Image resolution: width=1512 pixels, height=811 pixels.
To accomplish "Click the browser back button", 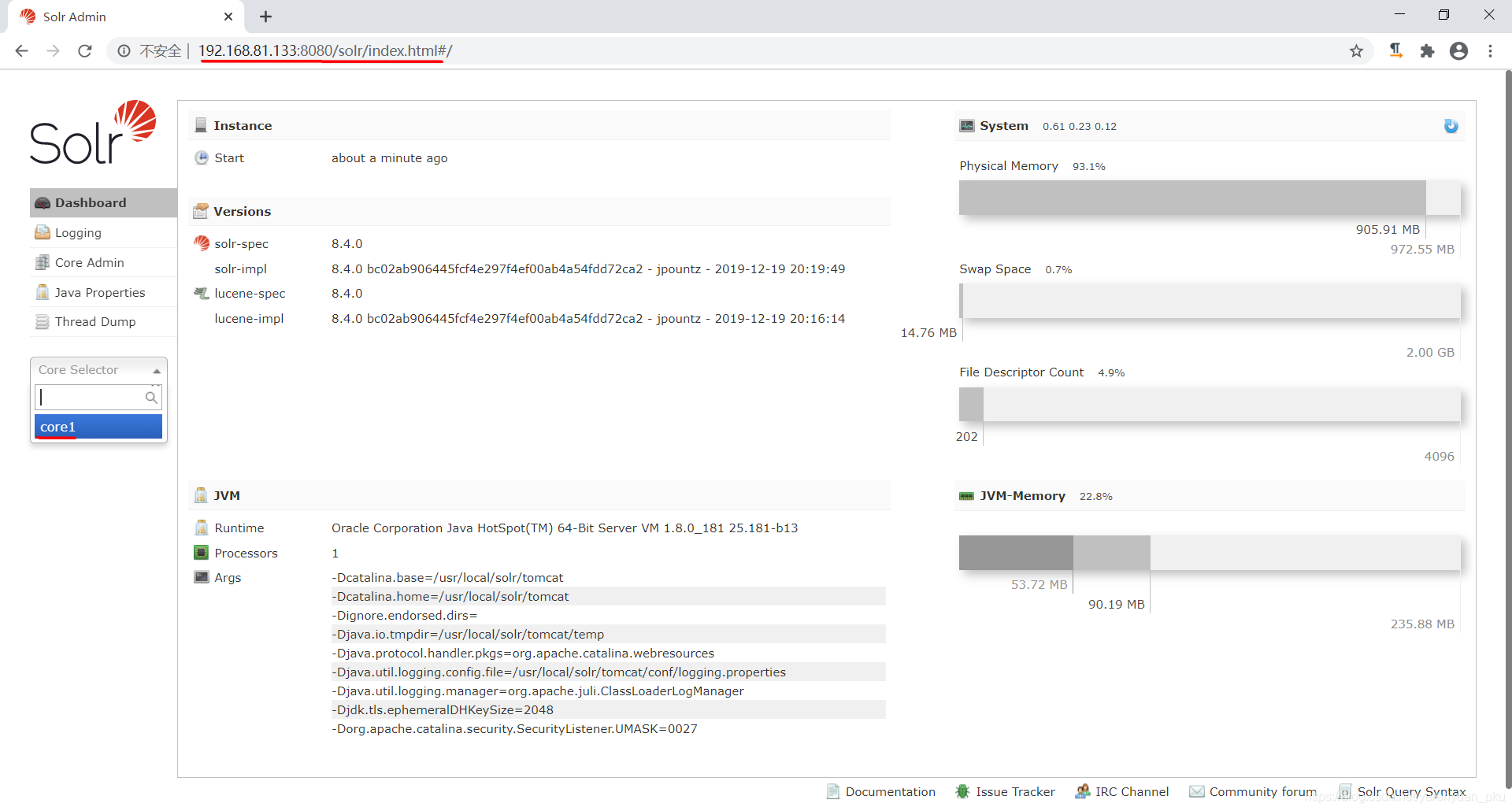I will [22, 51].
